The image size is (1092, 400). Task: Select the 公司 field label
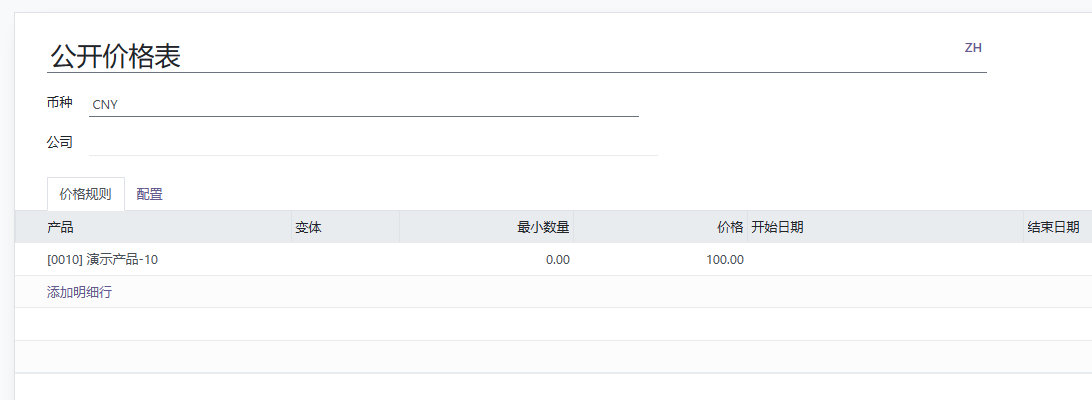[60, 143]
